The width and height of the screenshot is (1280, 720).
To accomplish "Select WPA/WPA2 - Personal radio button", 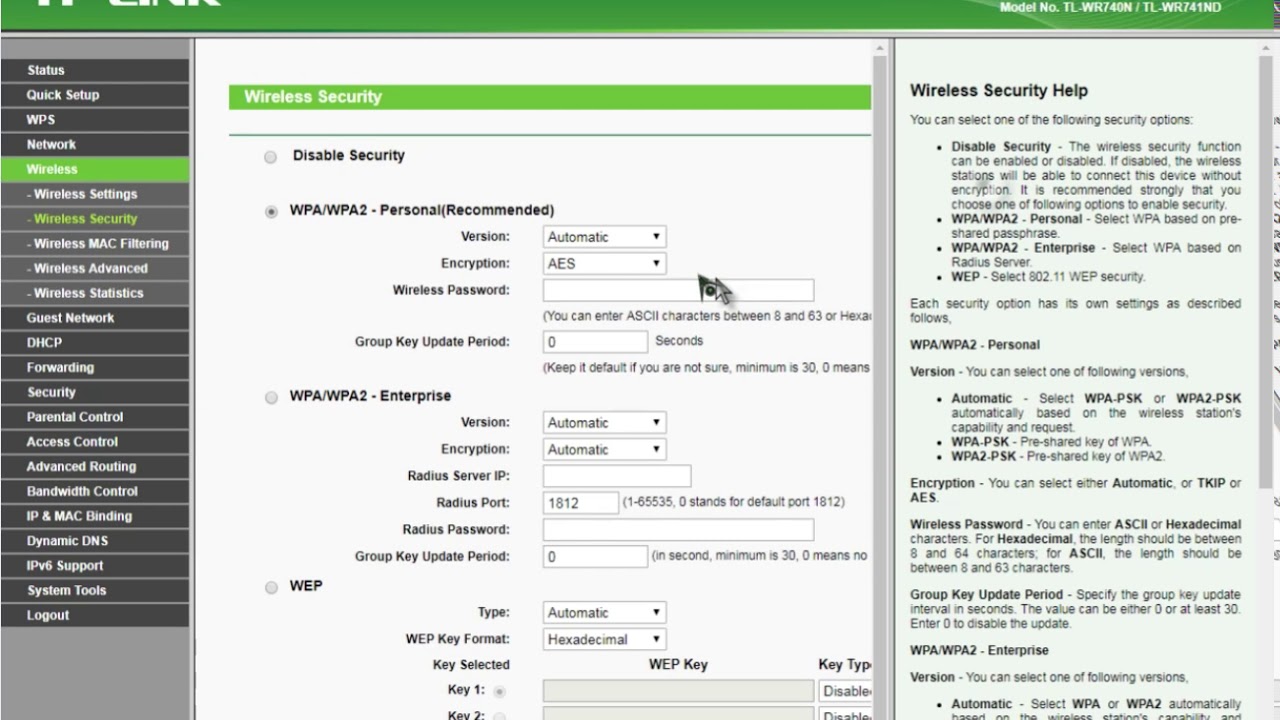I will pyautogui.click(x=271, y=212).
